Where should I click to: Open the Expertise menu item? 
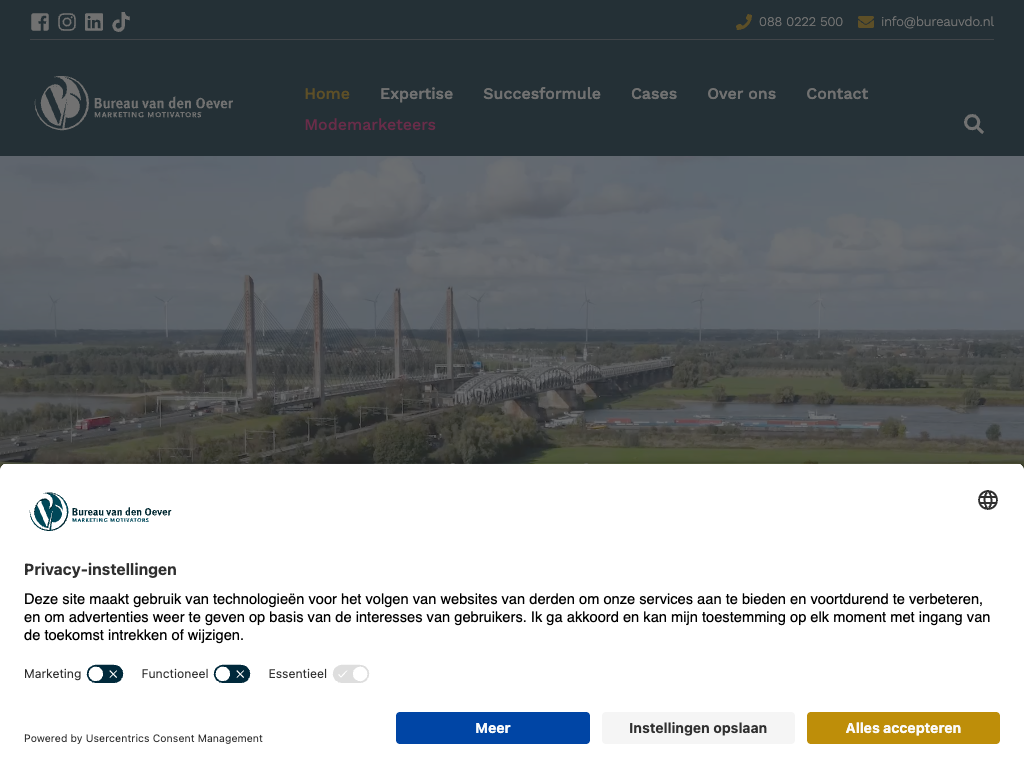416,94
